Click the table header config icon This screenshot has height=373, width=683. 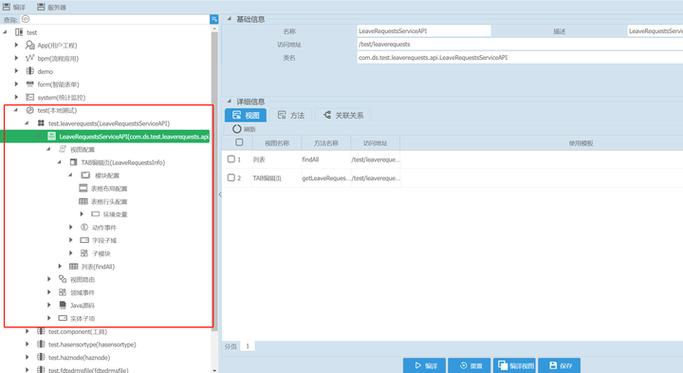tap(83, 201)
